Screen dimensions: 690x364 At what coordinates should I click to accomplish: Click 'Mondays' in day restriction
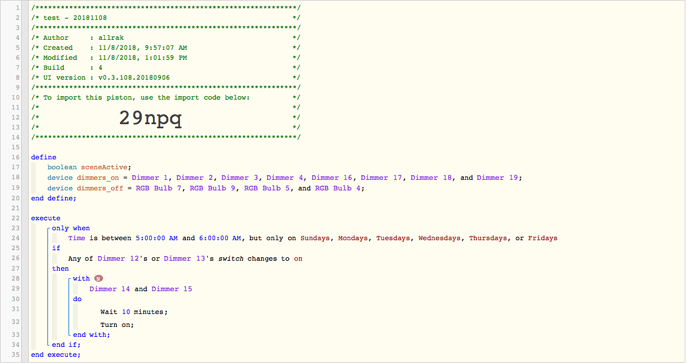point(353,238)
